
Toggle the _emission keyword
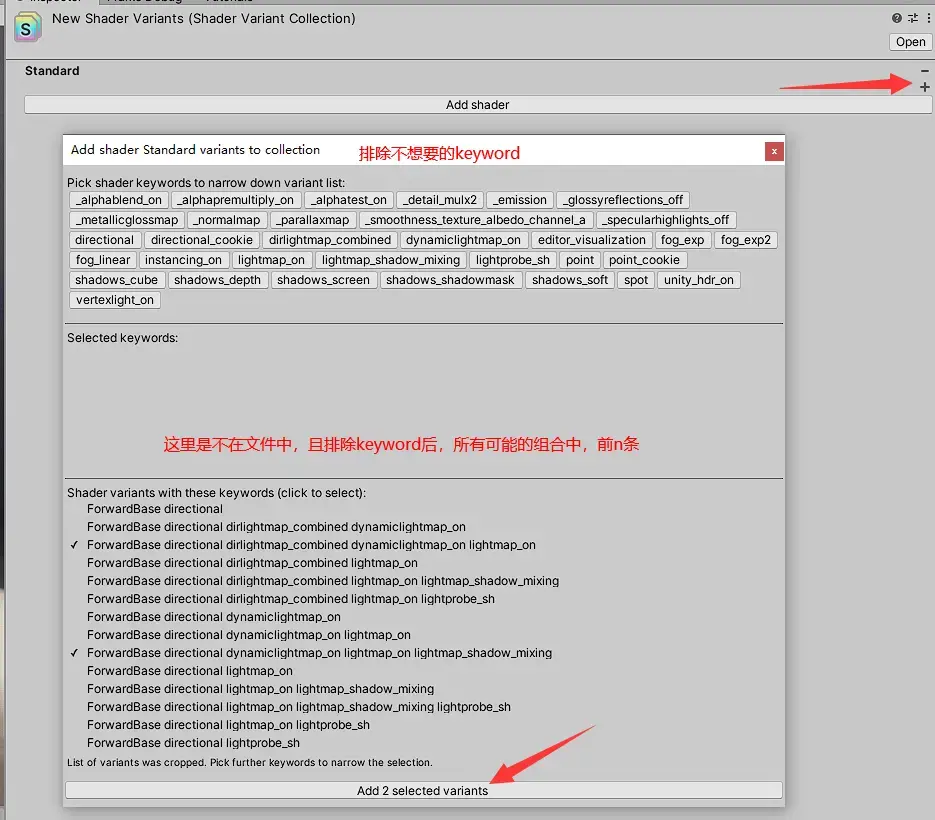point(519,199)
